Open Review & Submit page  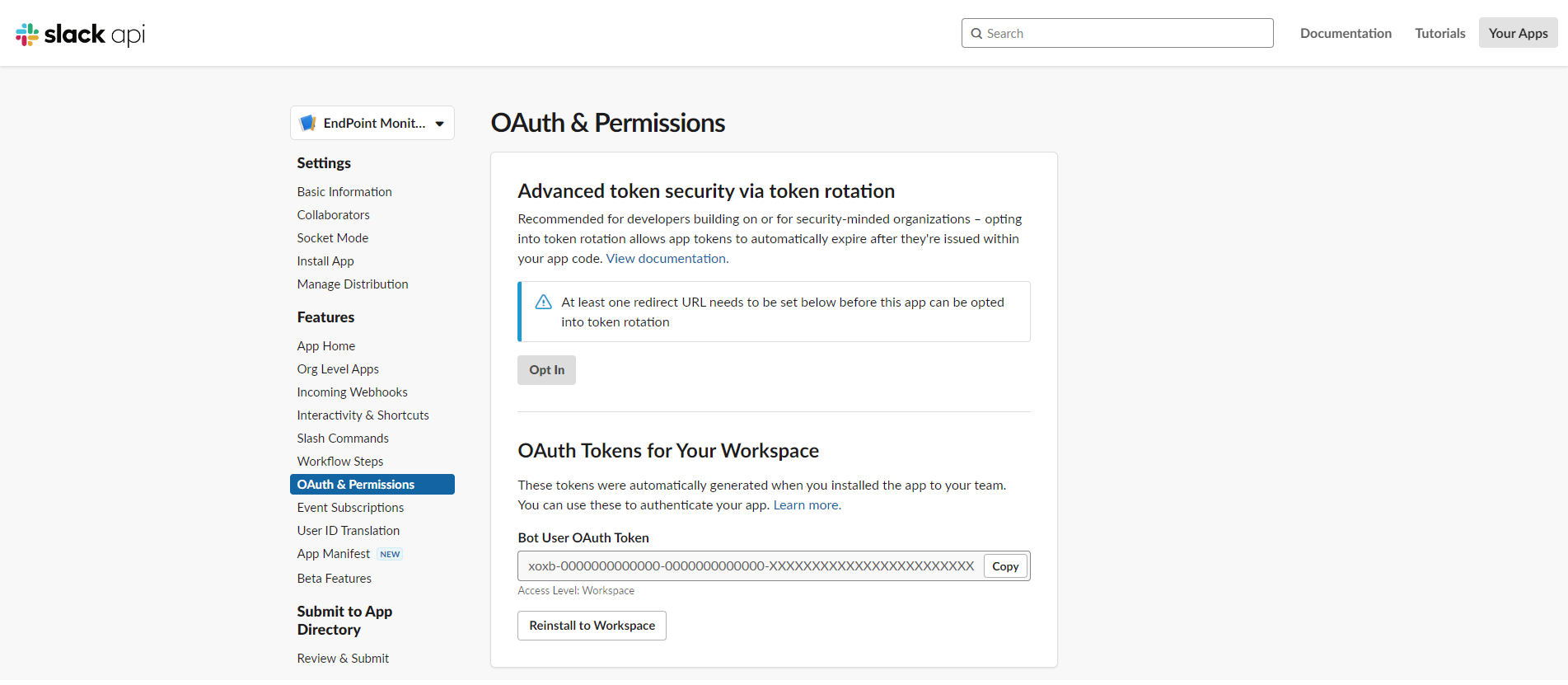pos(343,659)
